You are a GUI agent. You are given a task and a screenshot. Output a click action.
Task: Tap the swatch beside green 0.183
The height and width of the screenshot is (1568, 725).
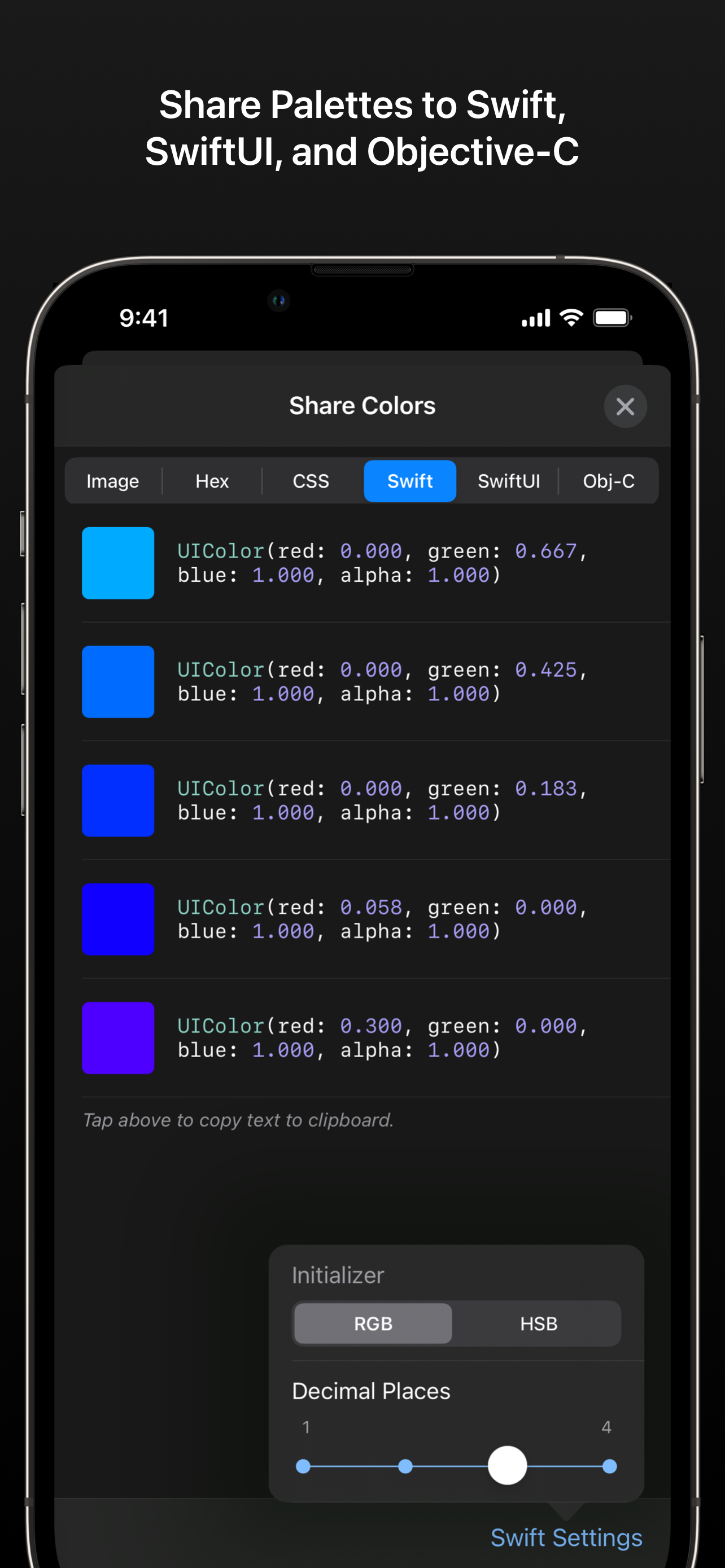[x=118, y=800]
